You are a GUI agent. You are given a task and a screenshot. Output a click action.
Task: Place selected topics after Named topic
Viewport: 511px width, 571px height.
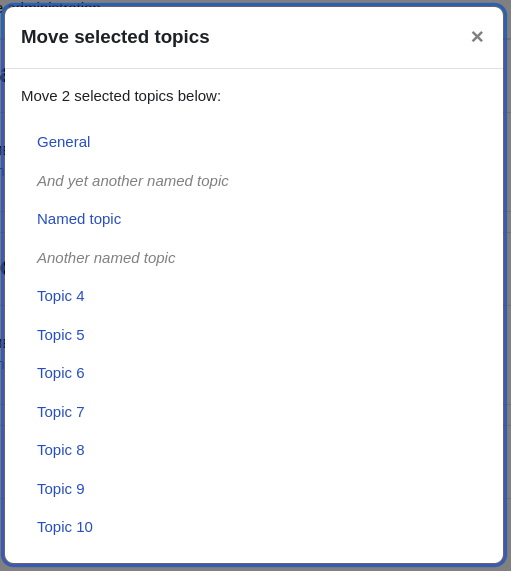point(79,219)
